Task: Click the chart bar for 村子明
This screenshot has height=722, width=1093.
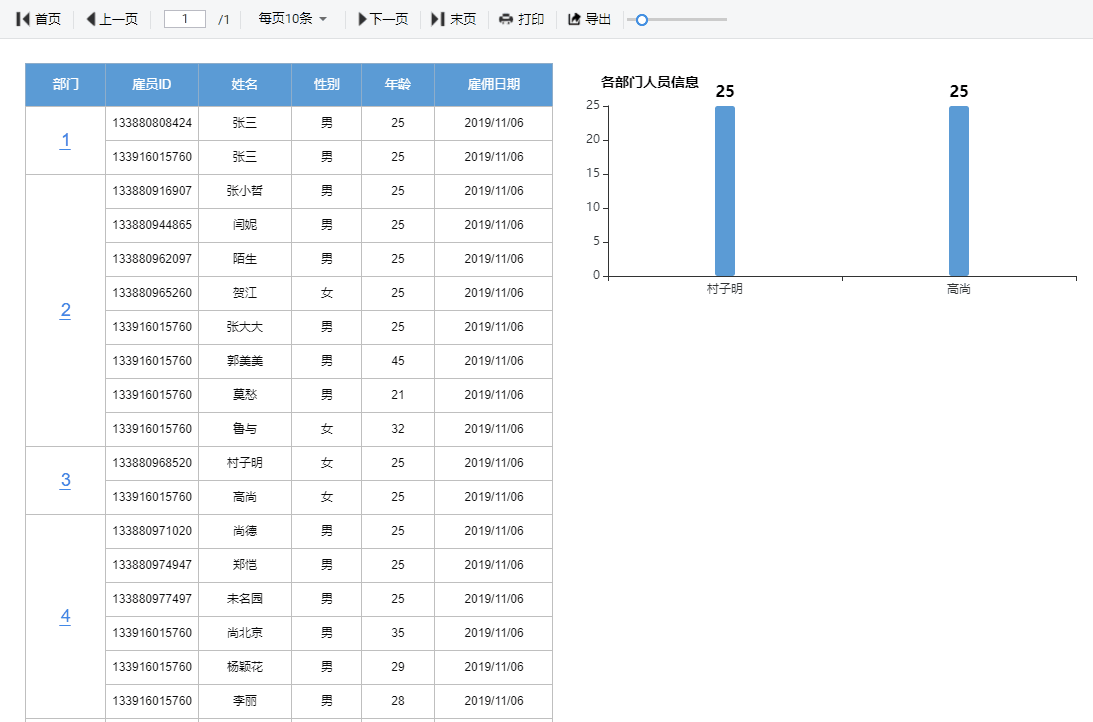Action: click(x=725, y=191)
